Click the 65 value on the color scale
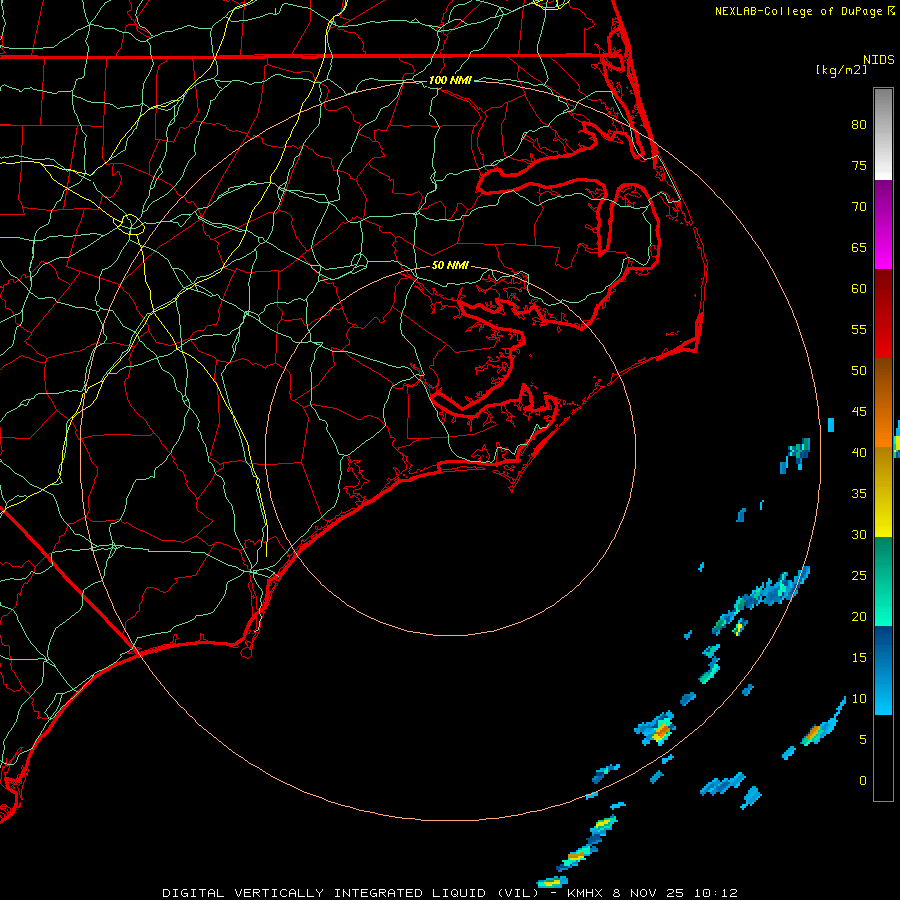 (x=859, y=248)
